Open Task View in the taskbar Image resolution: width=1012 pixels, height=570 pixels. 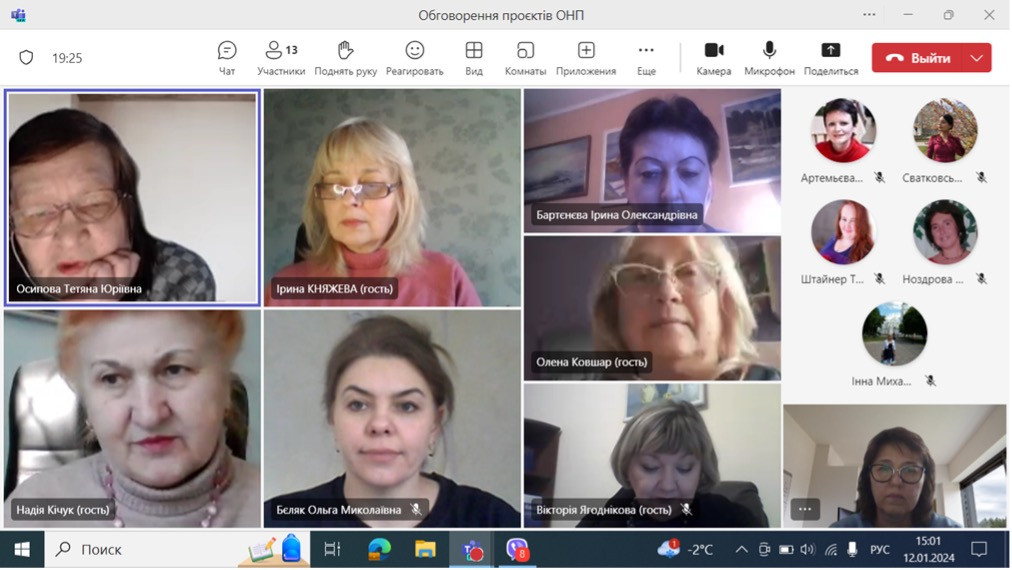click(332, 549)
